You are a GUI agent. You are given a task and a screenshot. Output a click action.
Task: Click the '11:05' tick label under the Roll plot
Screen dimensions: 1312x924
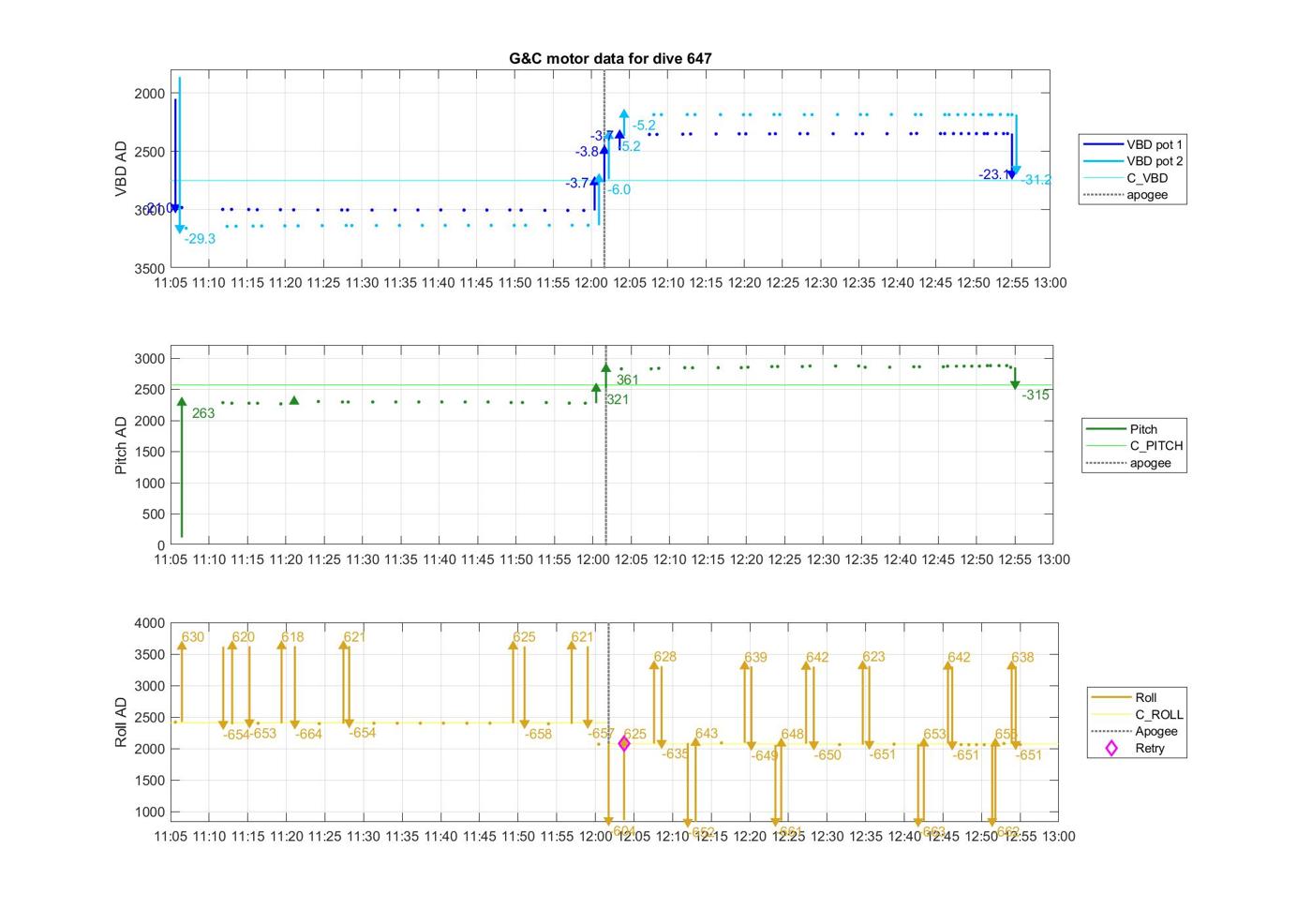pyautogui.click(x=171, y=837)
